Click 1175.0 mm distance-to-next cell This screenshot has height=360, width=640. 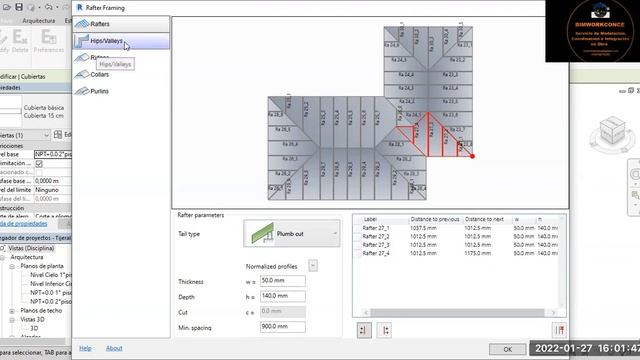click(x=478, y=253)
